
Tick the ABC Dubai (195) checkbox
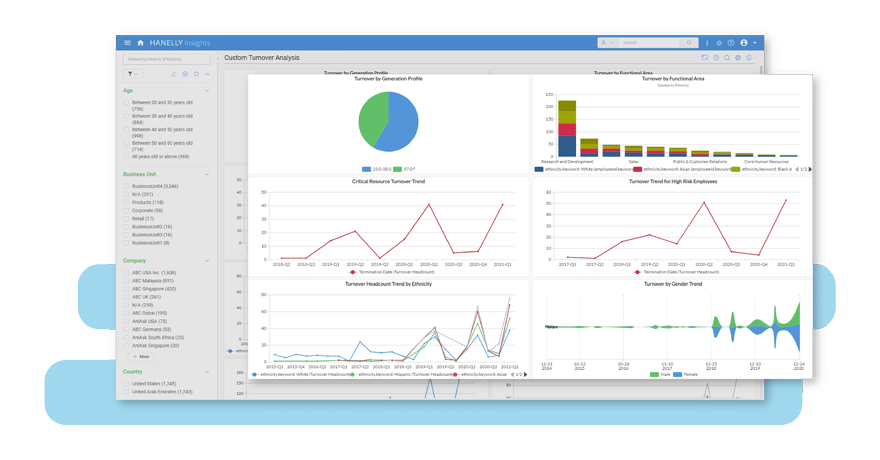pos(127,313)
